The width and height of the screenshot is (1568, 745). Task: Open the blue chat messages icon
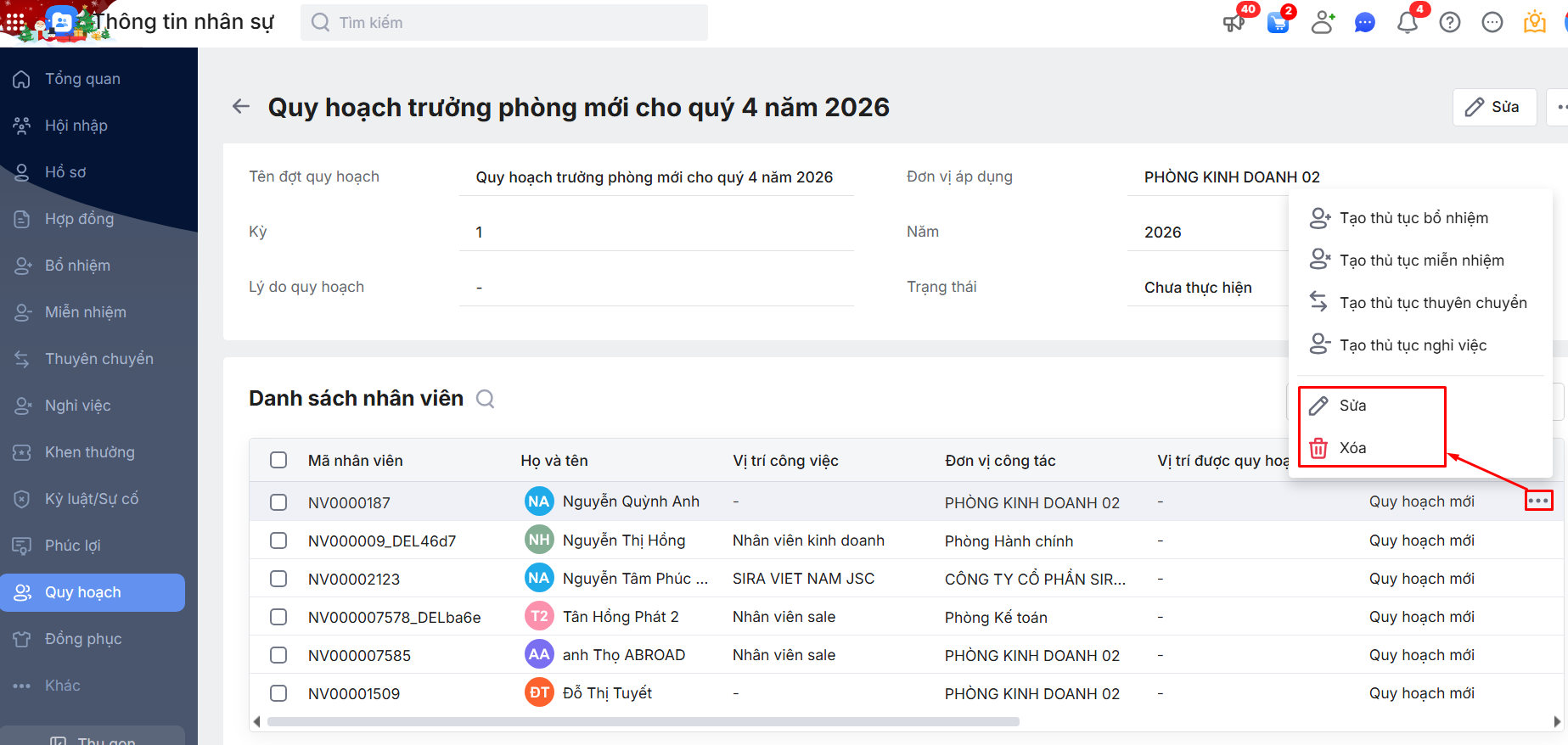point(1364,23)
